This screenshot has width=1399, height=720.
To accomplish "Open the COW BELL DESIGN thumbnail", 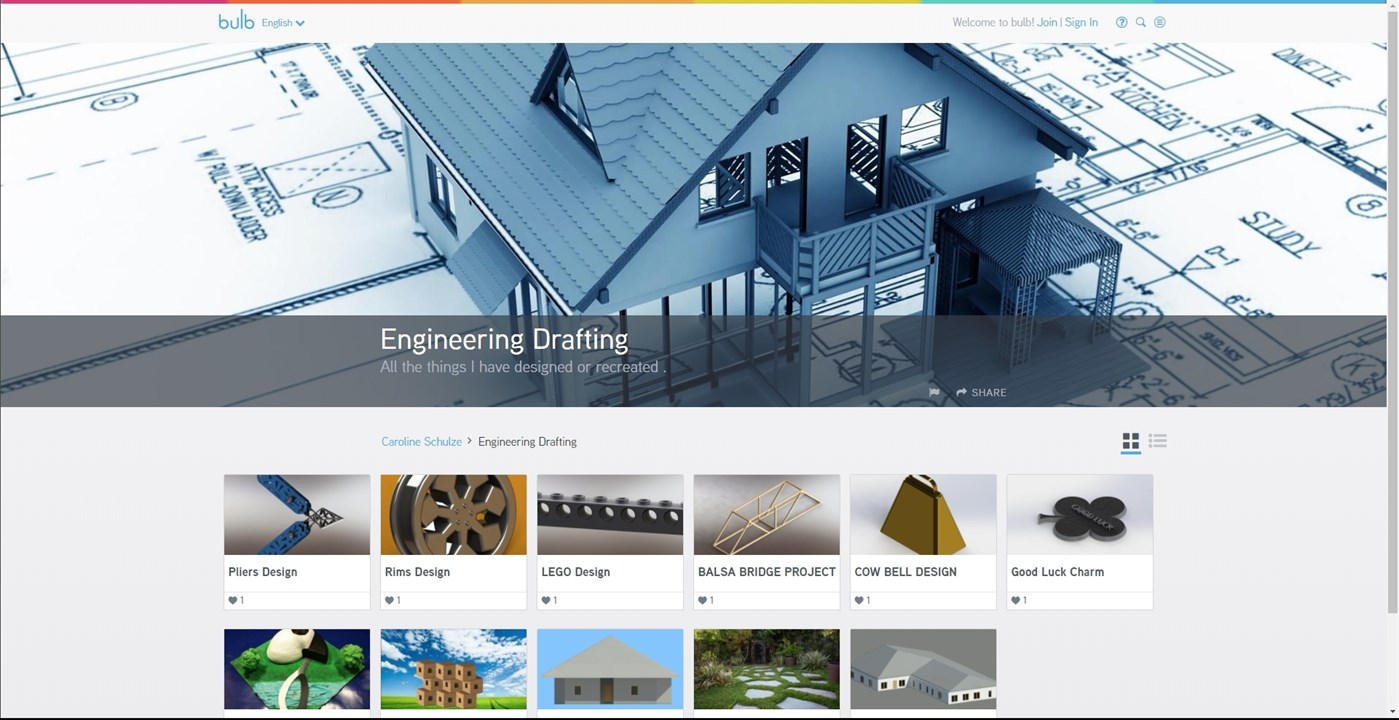I will click(923, 515).
